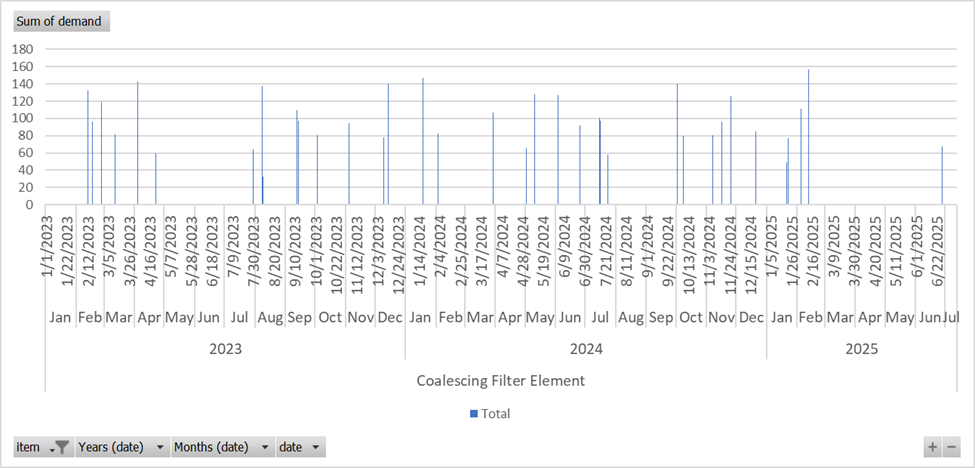Click the Aug 2024 month label
The image size is (975, 468).
coord(631,318)
